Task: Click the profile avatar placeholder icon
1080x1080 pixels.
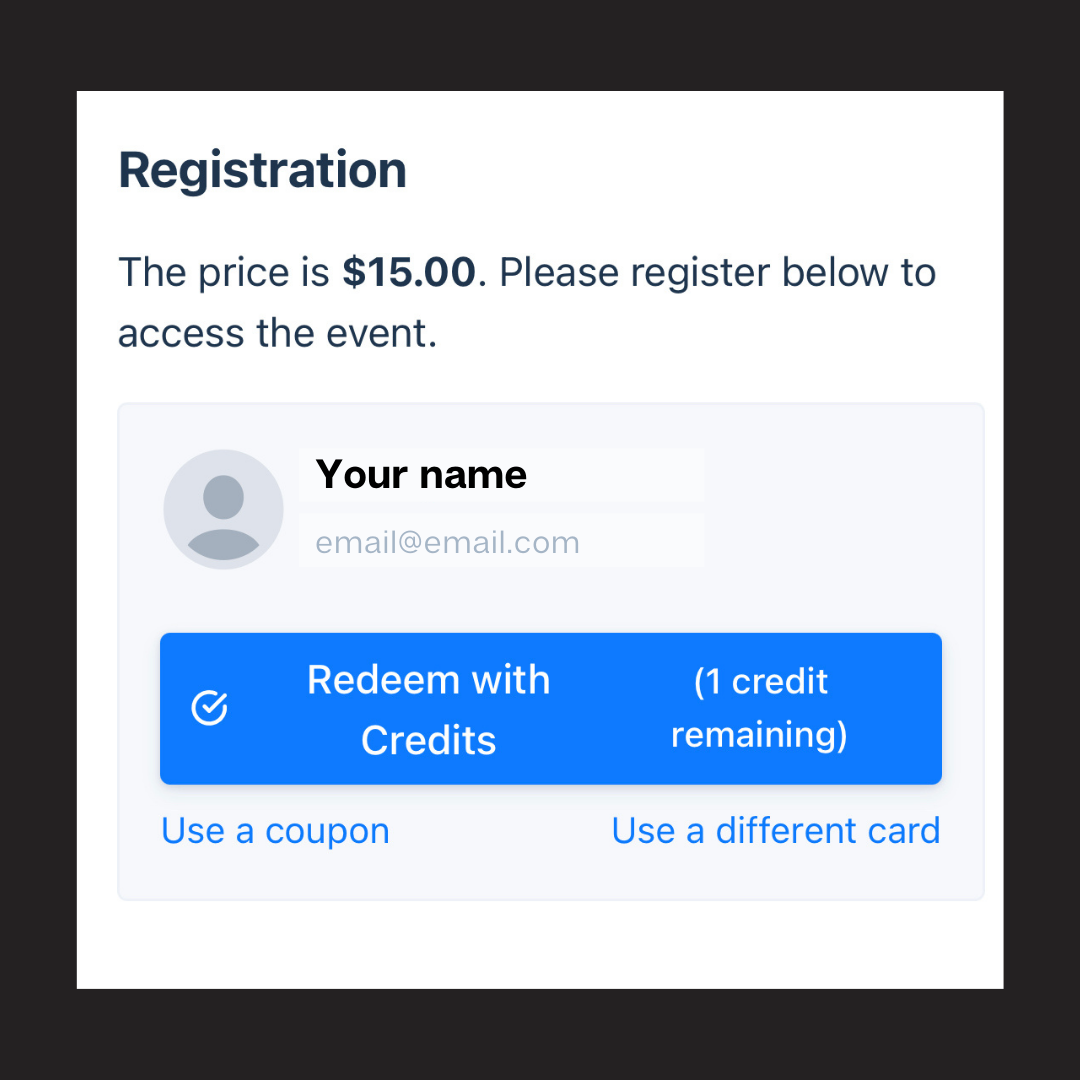Action: [223, 510]
